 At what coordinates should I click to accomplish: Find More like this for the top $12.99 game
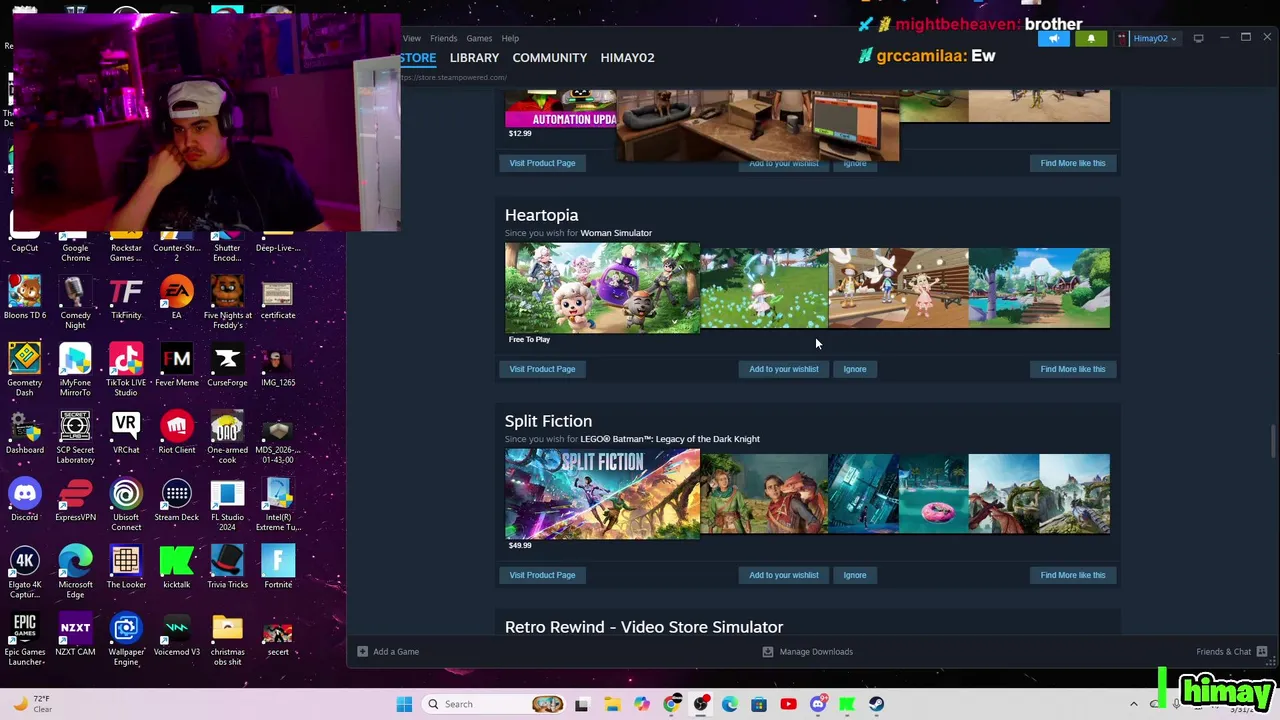[x=1072, y=163]
